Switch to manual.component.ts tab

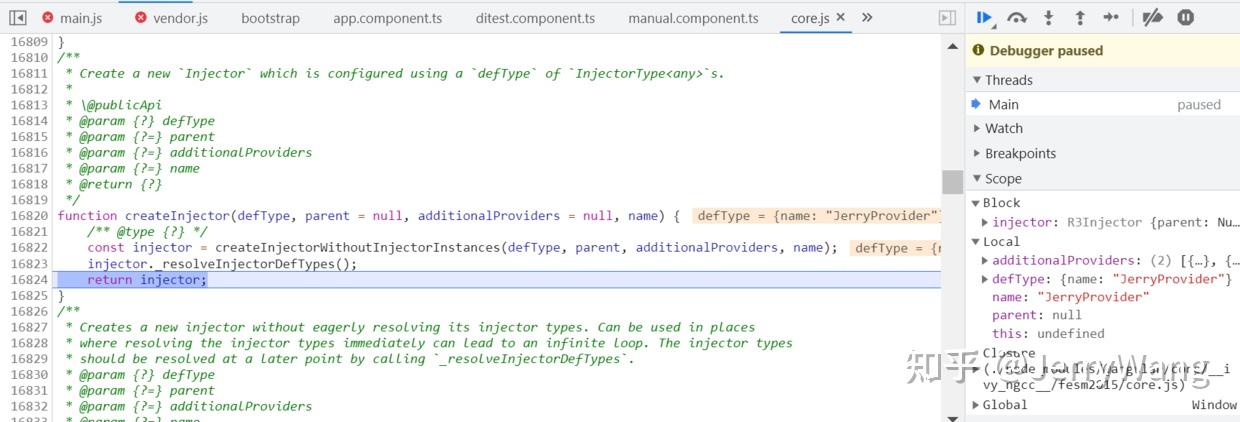(693, 18)
